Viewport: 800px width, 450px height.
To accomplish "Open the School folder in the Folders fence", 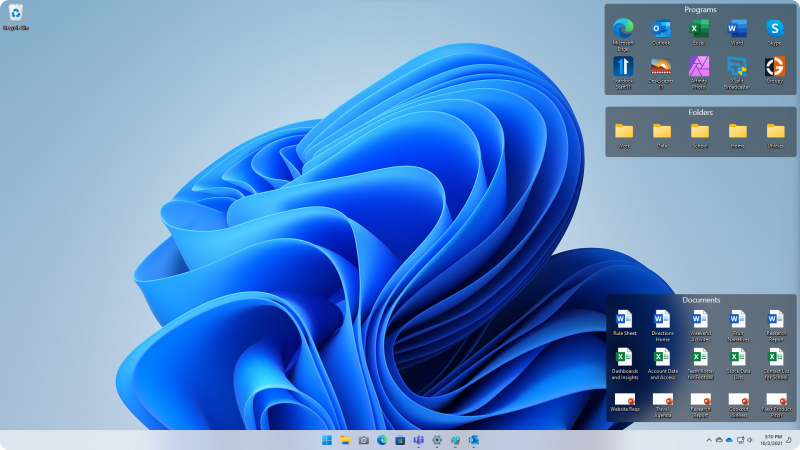I will click(x=699, y=131).
